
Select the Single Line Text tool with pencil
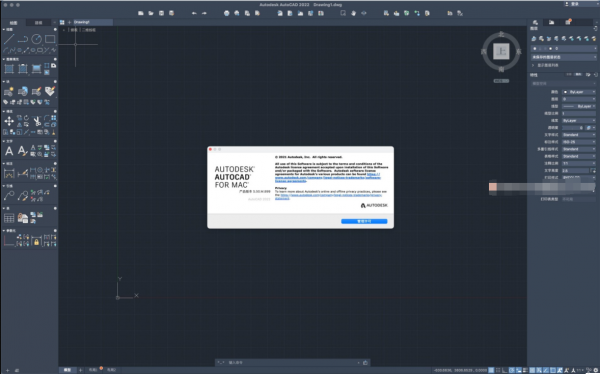(23, 151)
